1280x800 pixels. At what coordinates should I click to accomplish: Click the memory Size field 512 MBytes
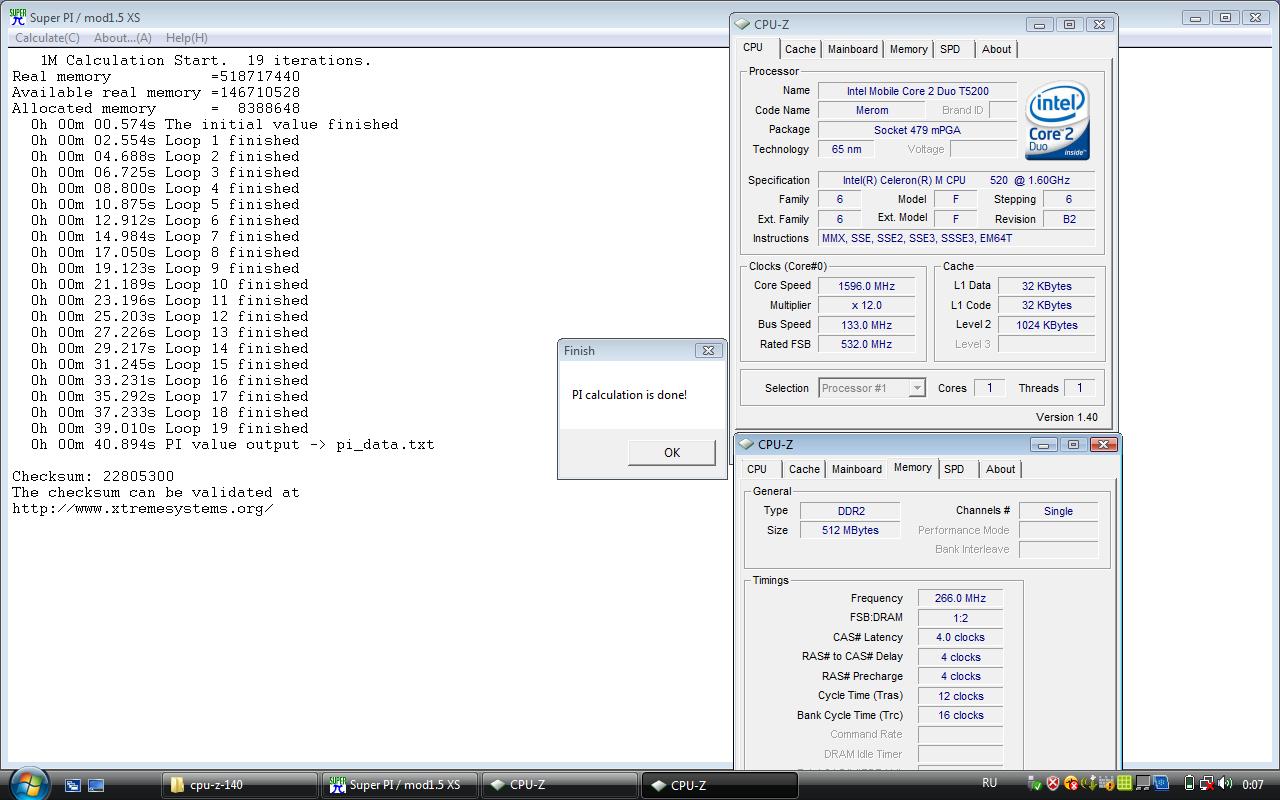[850, 530]
